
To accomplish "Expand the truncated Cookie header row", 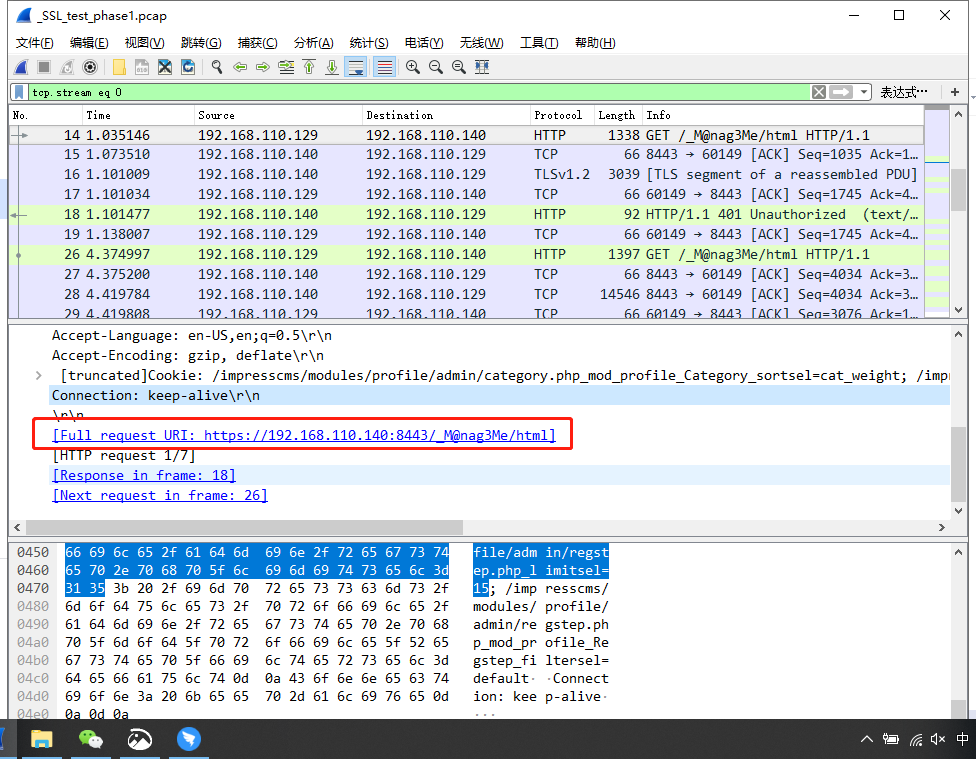I will 39,376.
